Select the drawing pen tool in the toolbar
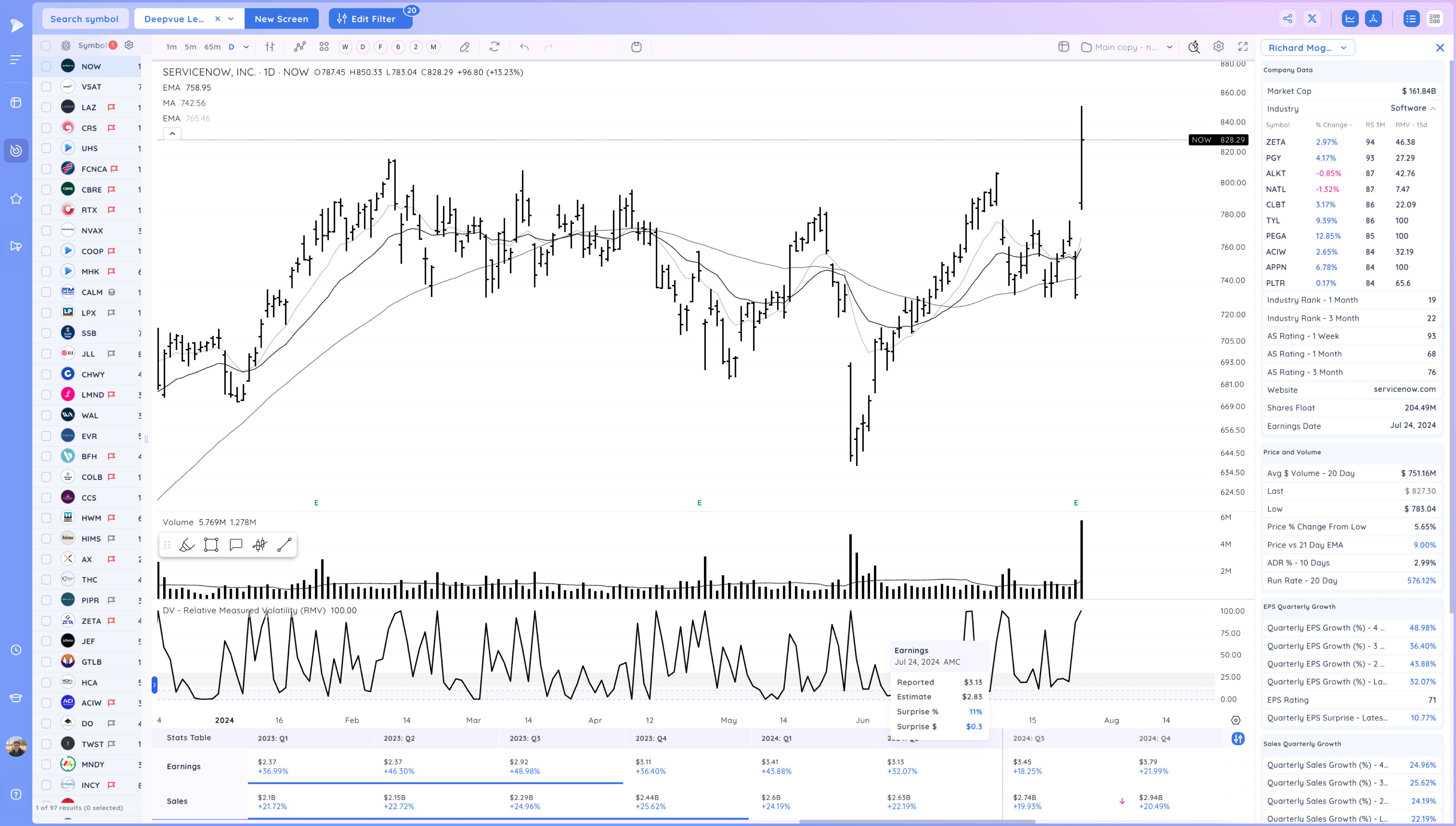Viewport: 1456px width, 826px height. (464, 47)
